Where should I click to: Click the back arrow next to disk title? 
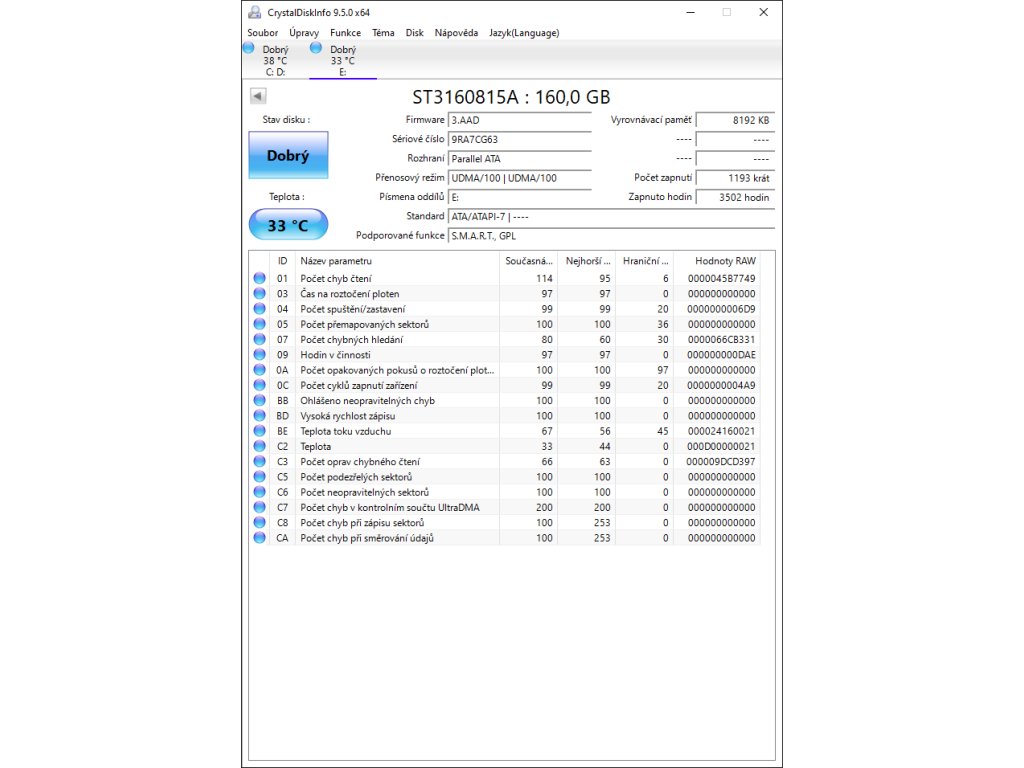coord(257,96)
